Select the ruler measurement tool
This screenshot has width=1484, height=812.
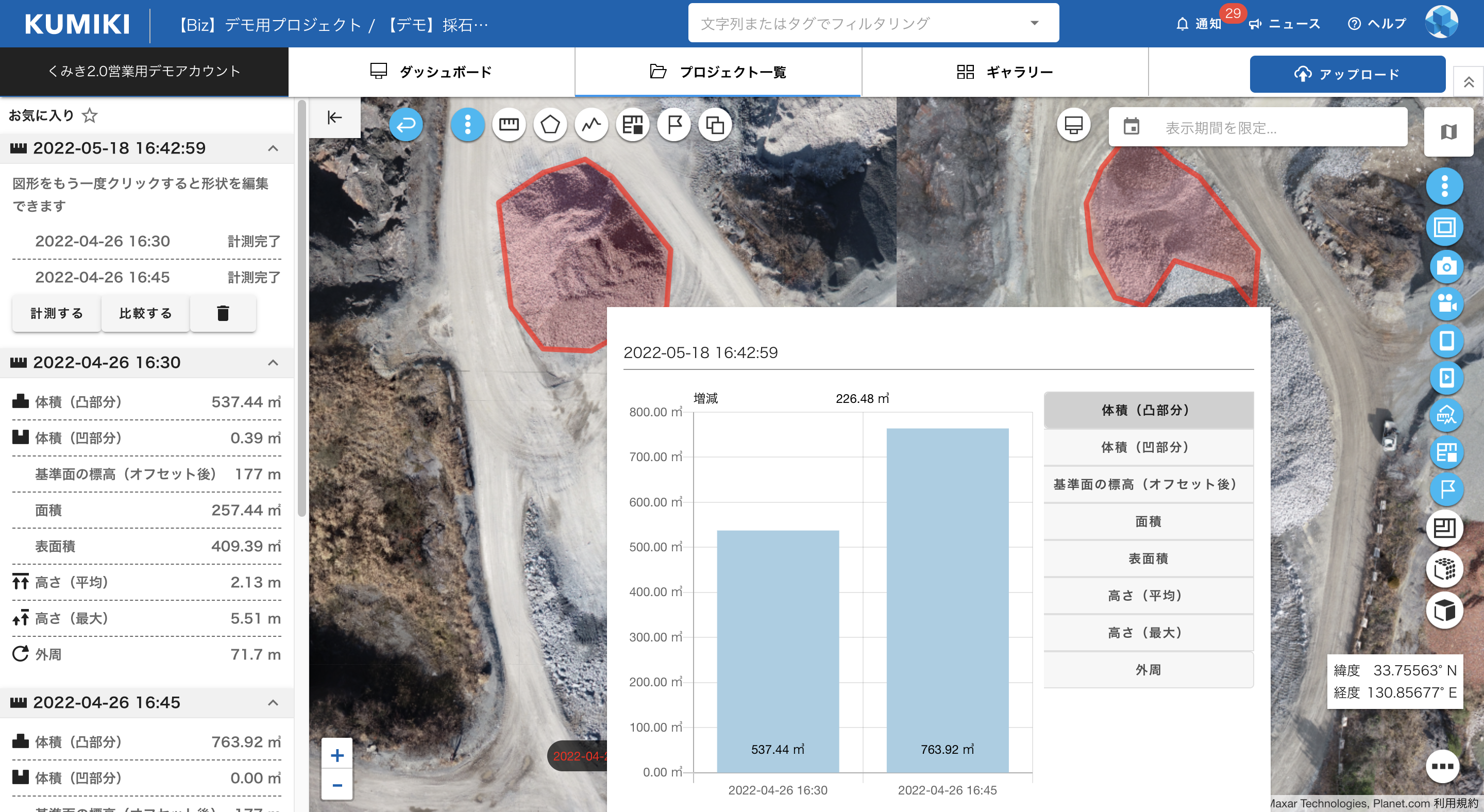pos(509,124)
